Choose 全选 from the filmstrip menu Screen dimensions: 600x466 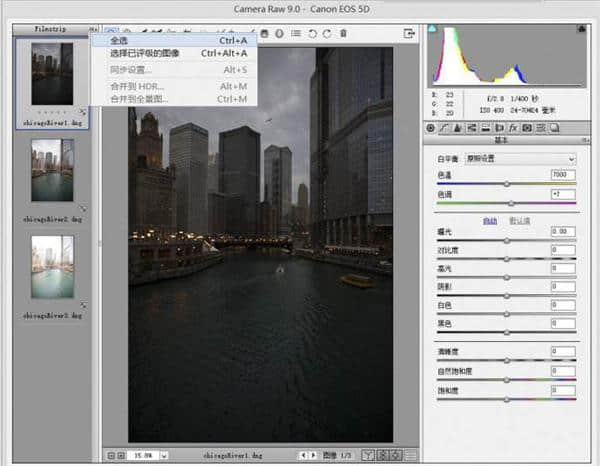pos(120,41)
